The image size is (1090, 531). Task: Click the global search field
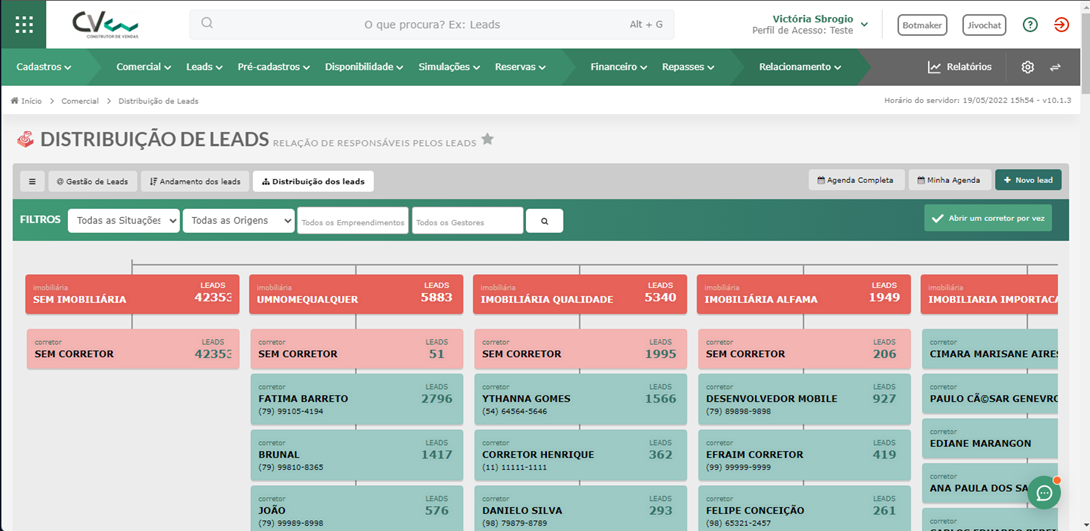coord(432,24)
